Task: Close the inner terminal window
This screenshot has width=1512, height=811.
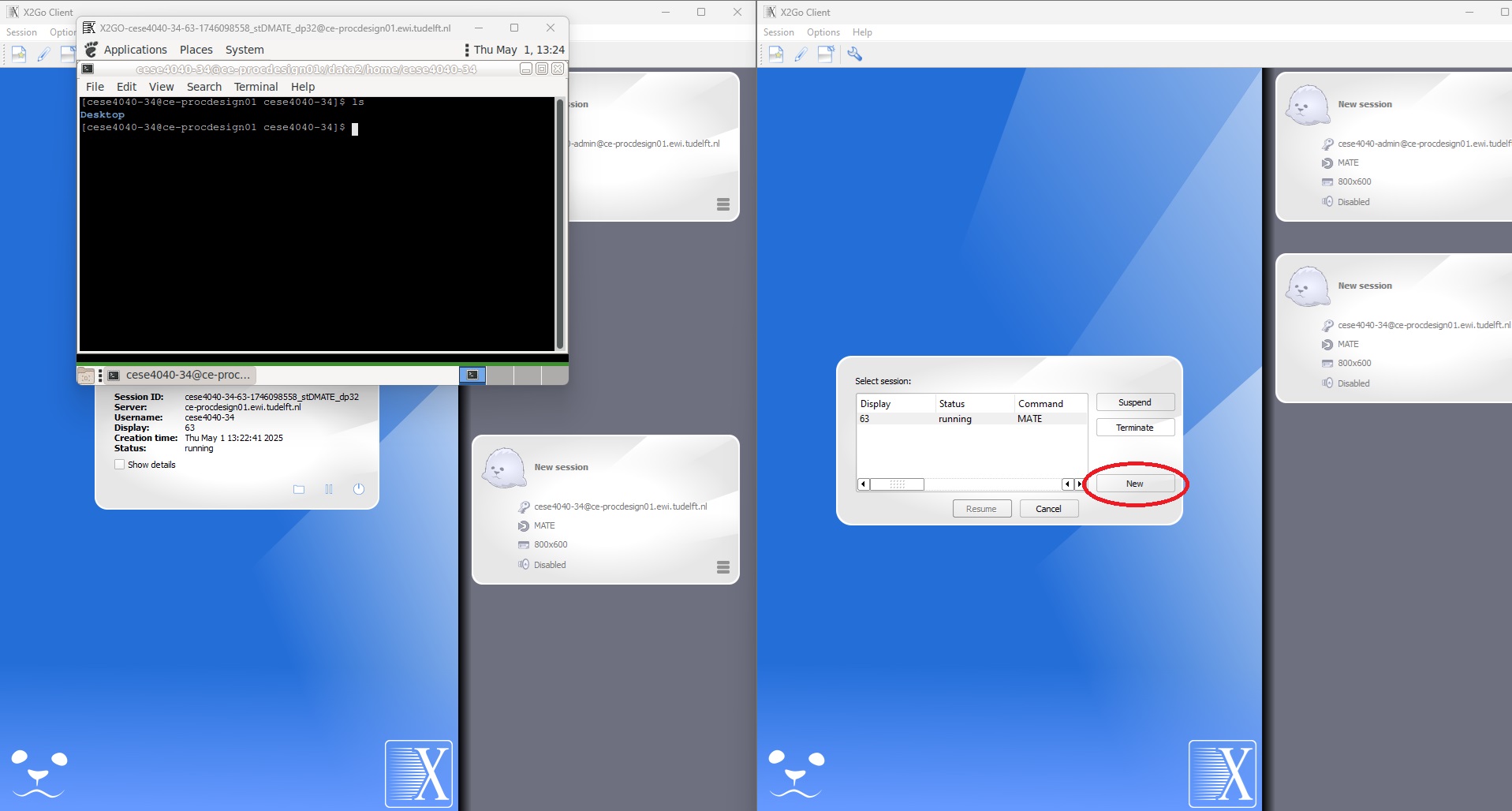Action: (558, 69)
